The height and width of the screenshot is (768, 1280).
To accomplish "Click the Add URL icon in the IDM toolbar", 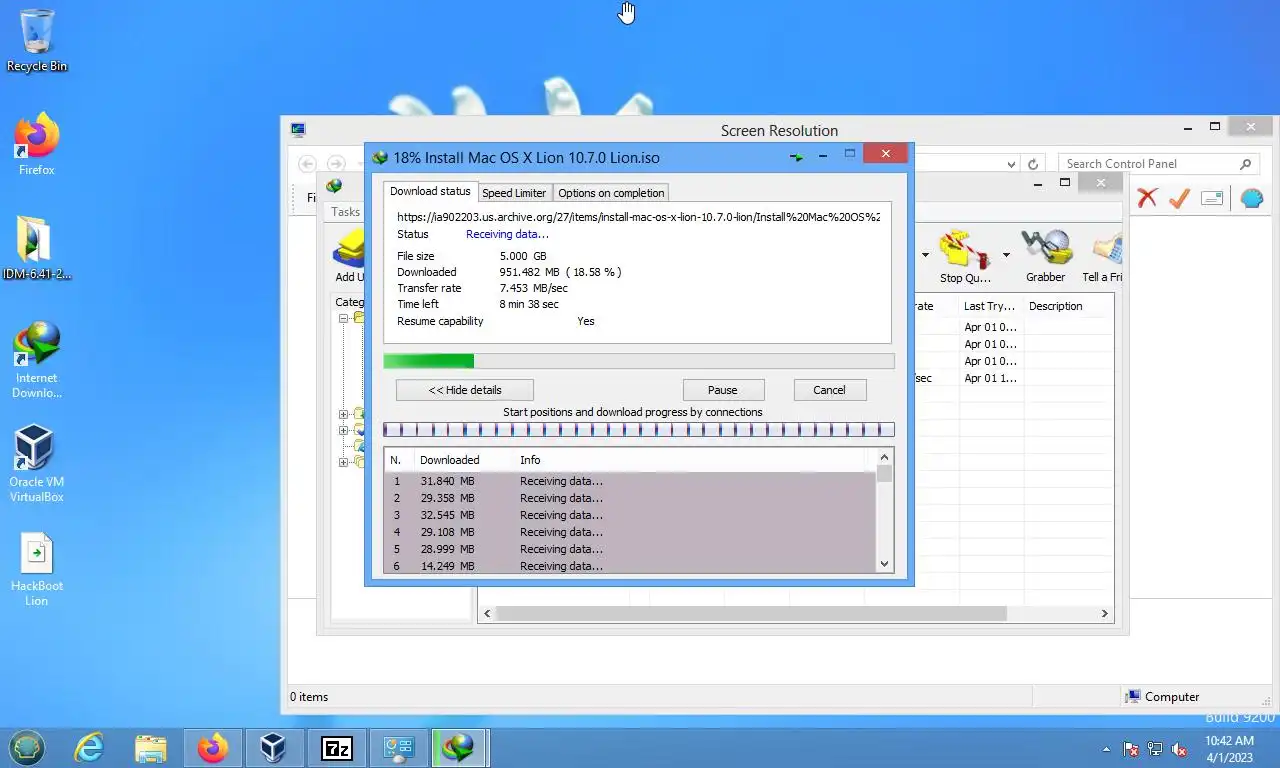I will [x=349, y=256].
